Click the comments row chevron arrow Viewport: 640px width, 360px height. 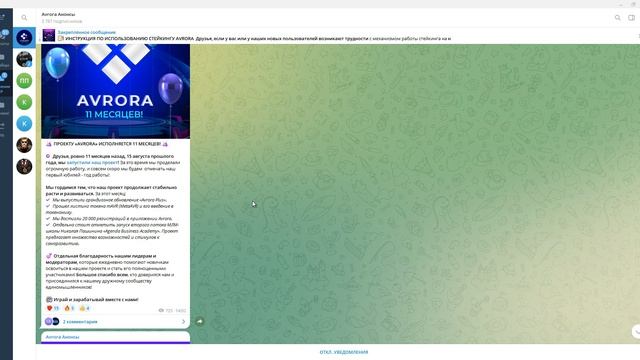pyautogui.click(x=183, y=322)
